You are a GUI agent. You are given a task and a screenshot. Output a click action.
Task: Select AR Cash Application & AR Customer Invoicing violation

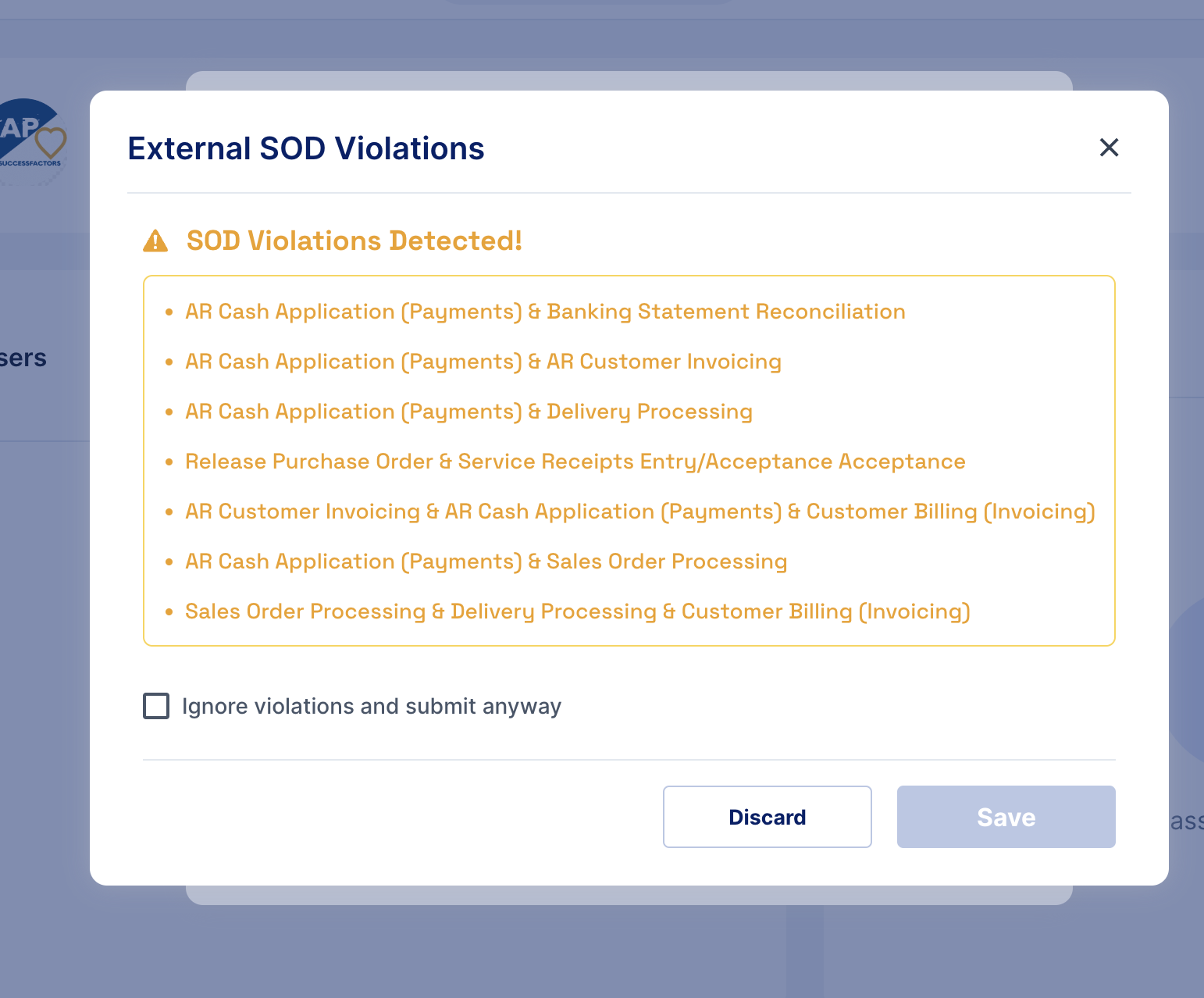point(483,362)
